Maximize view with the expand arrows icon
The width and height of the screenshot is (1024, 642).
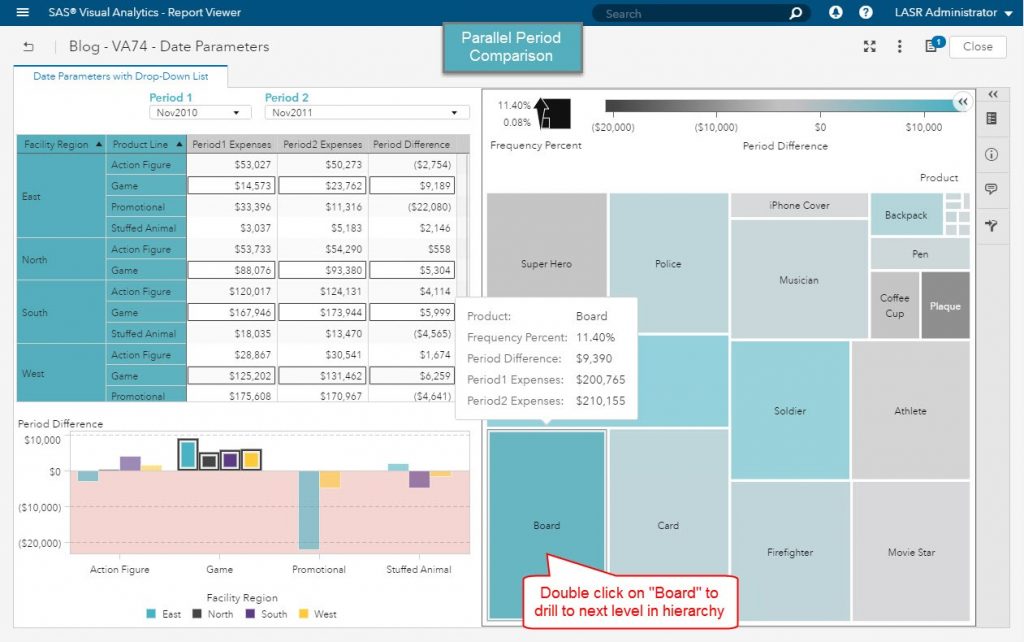tap(870, 47)
